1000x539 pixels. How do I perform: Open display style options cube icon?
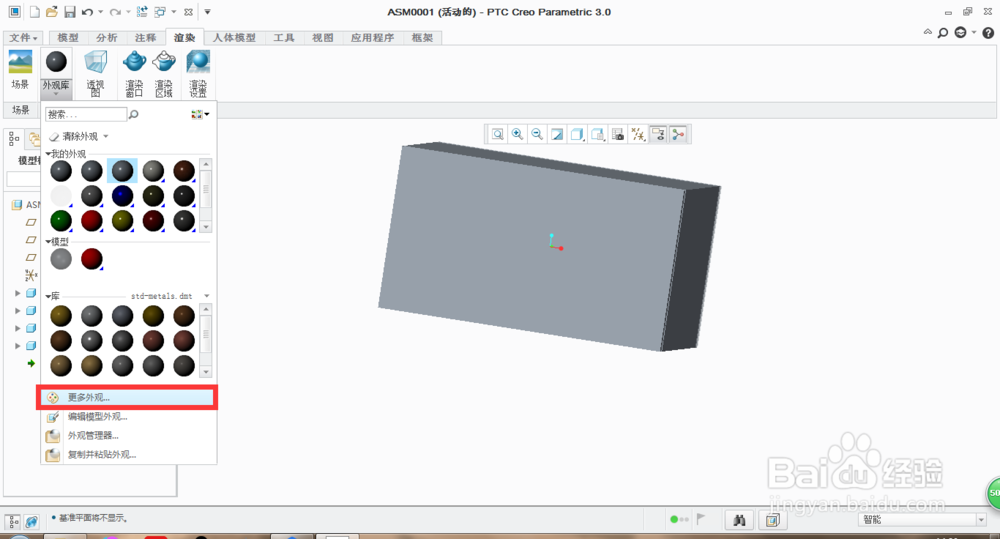577,134
